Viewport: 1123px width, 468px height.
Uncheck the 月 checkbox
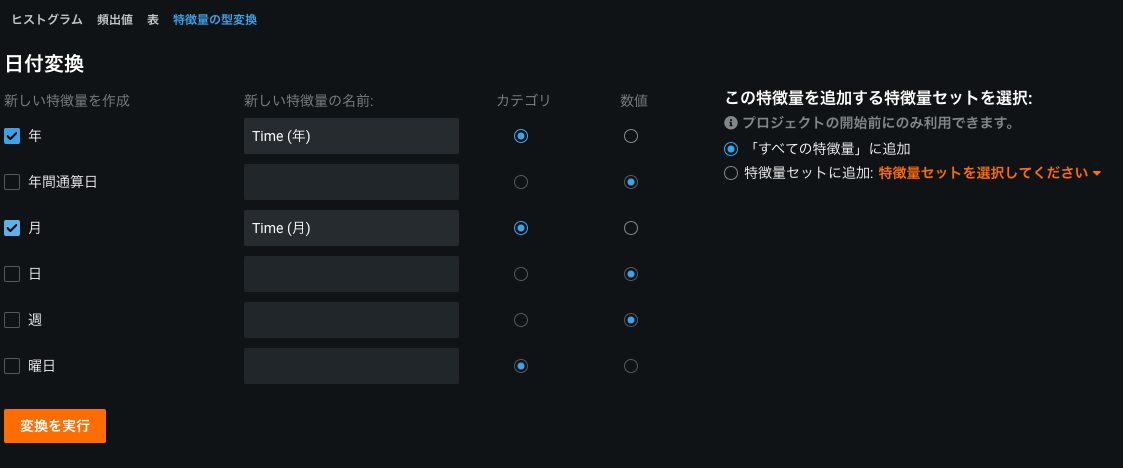coord(12,228)
